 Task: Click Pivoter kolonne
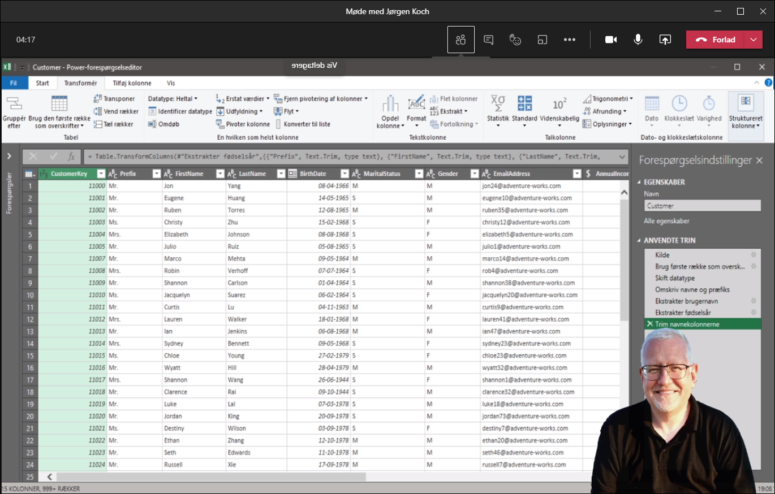[243, 124]
